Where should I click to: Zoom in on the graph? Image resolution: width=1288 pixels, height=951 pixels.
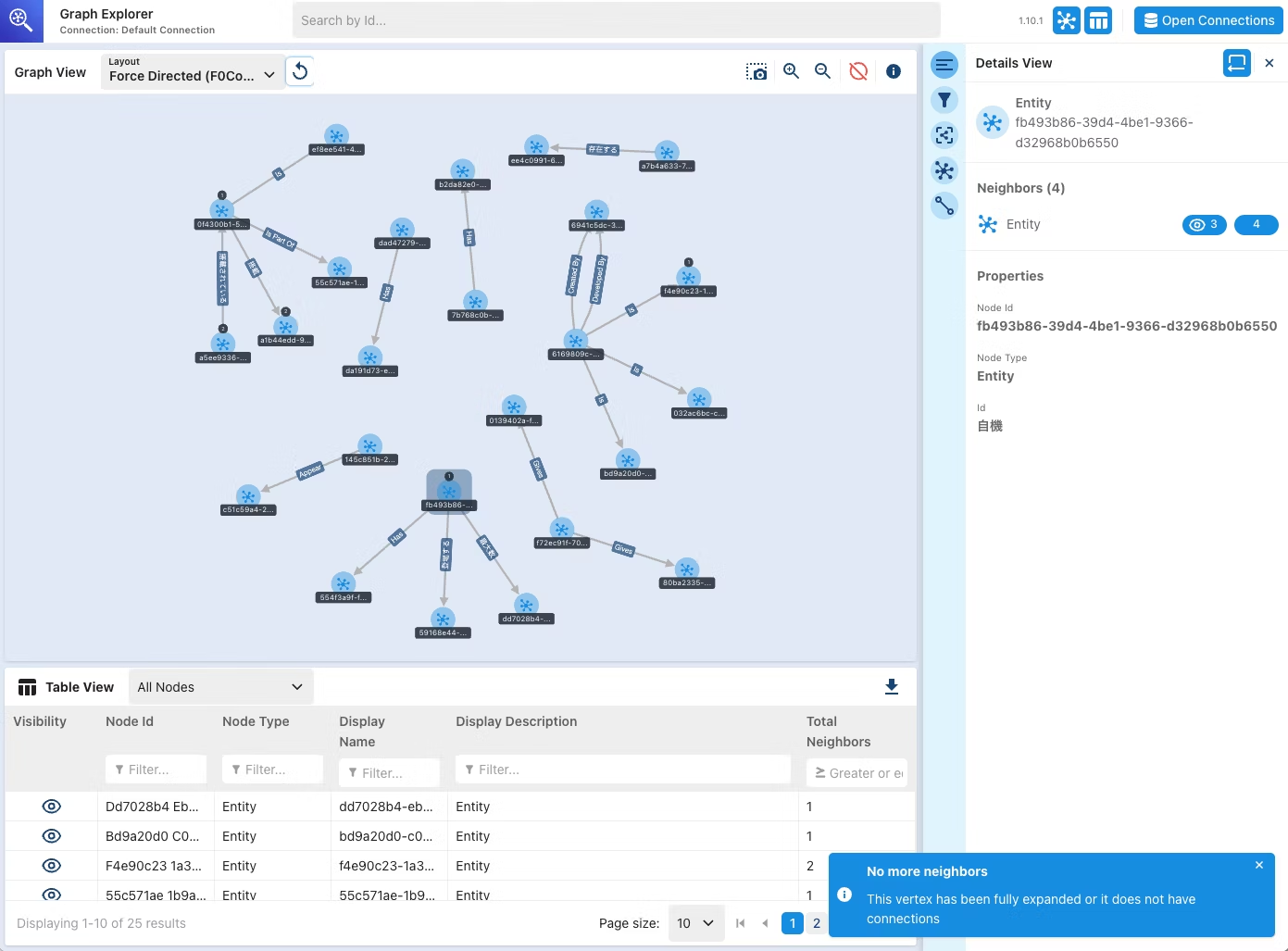click(x=791, y=71)
